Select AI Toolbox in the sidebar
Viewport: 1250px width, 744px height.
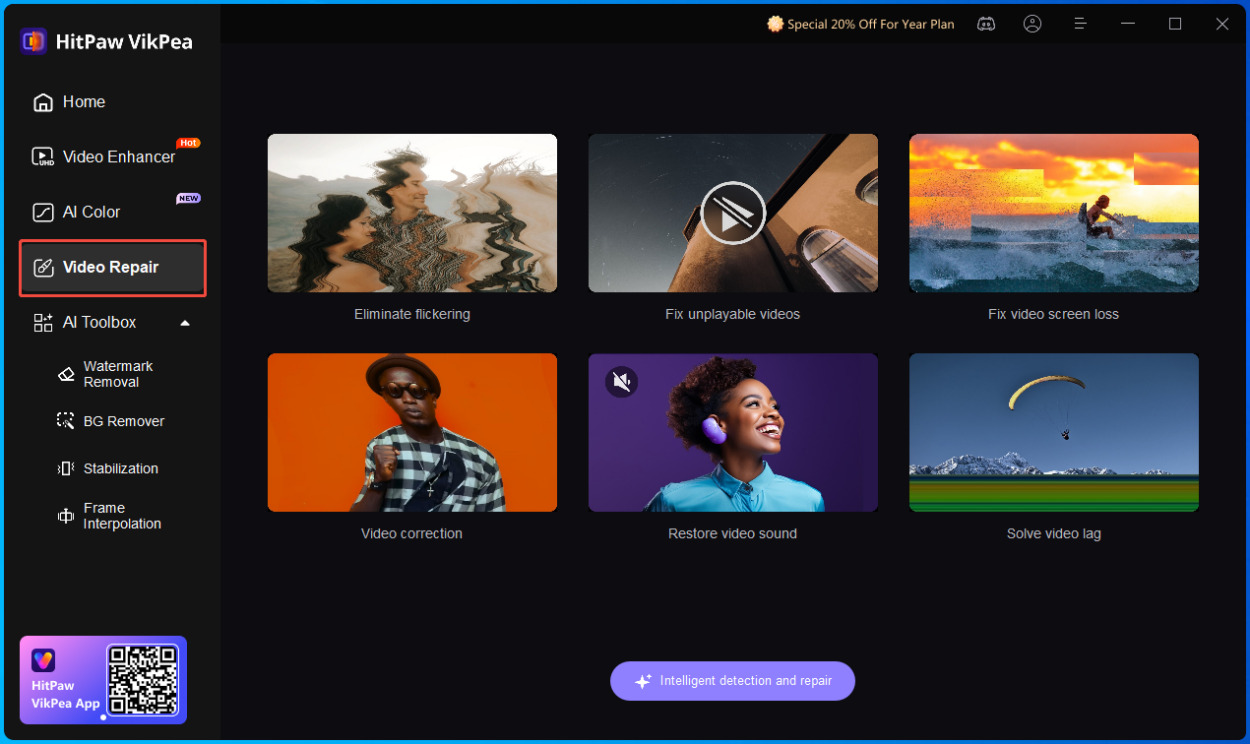coord(98,322)
